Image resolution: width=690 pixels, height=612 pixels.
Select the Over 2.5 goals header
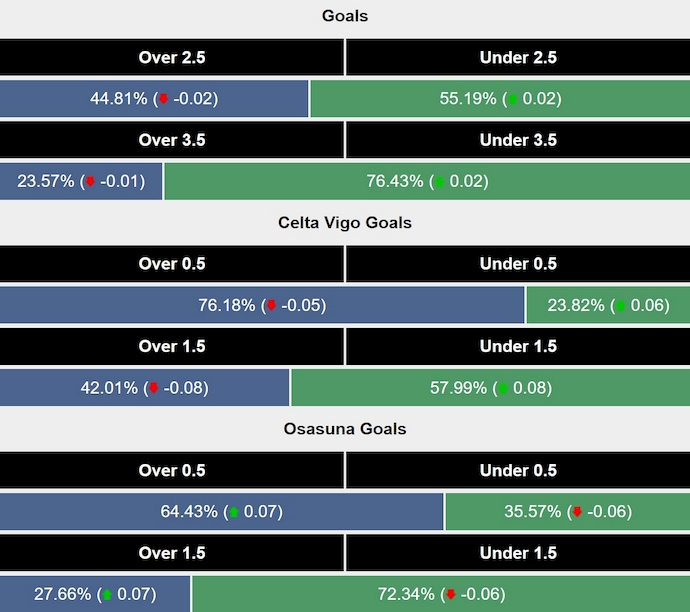coord(172,58)
